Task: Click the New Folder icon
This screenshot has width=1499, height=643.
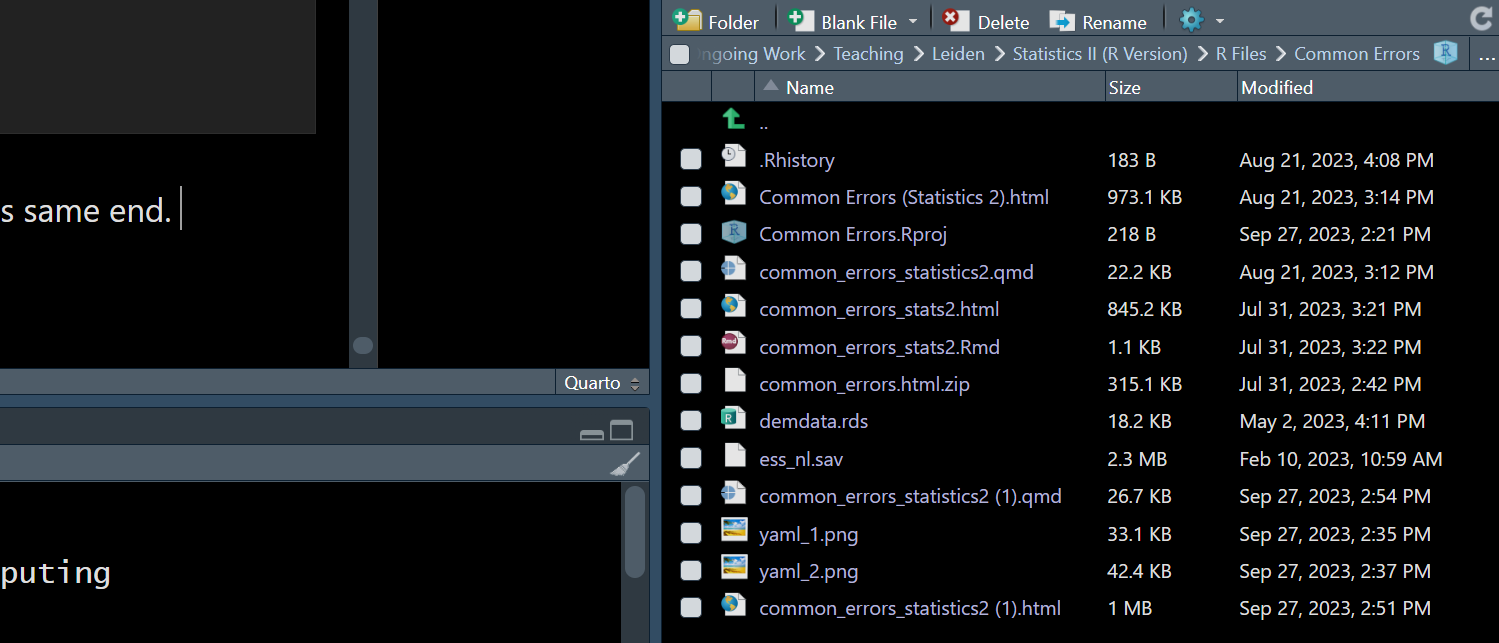Action: (x=688, y=21)
